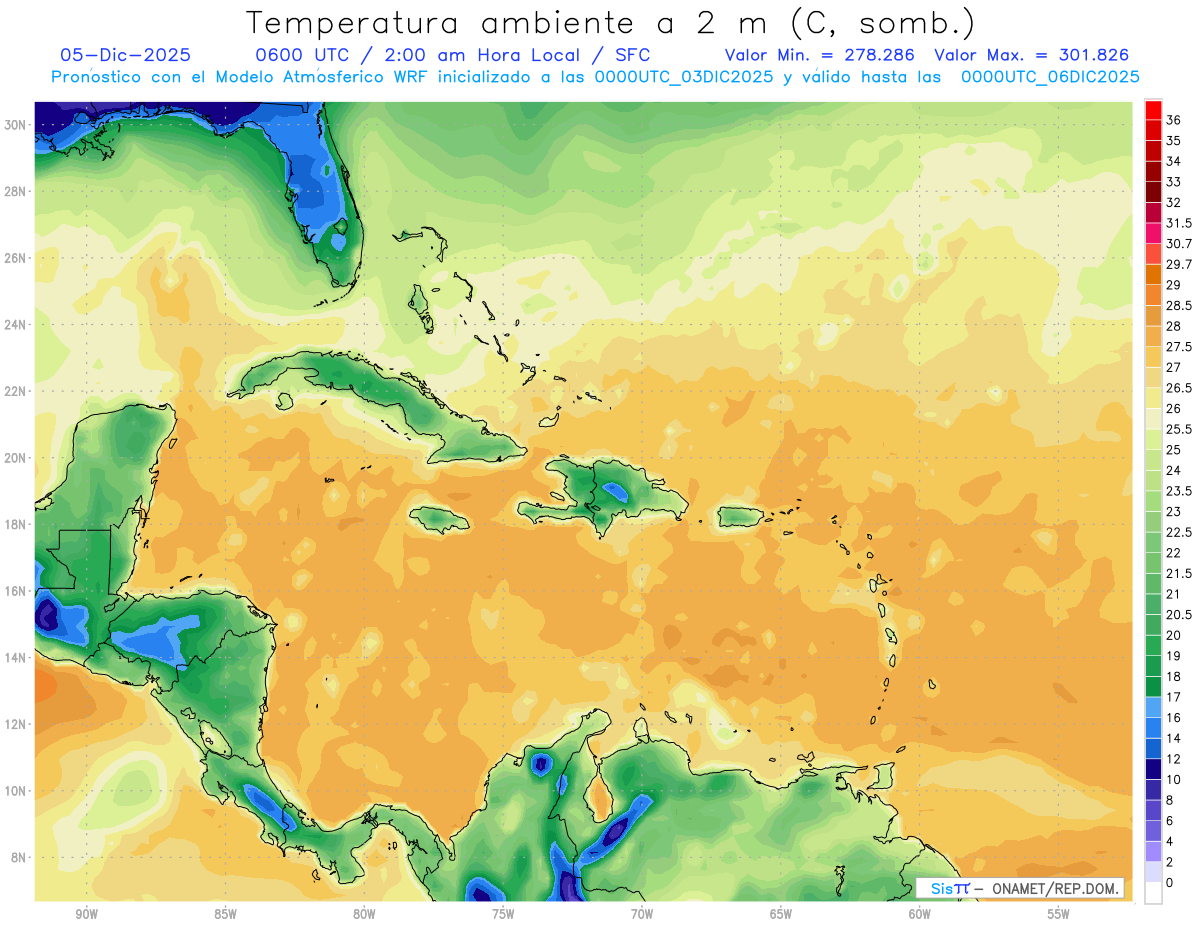Click the 85W longitude axis label
This screenshot has height=927, width=1200.
[x=225, y=914]
